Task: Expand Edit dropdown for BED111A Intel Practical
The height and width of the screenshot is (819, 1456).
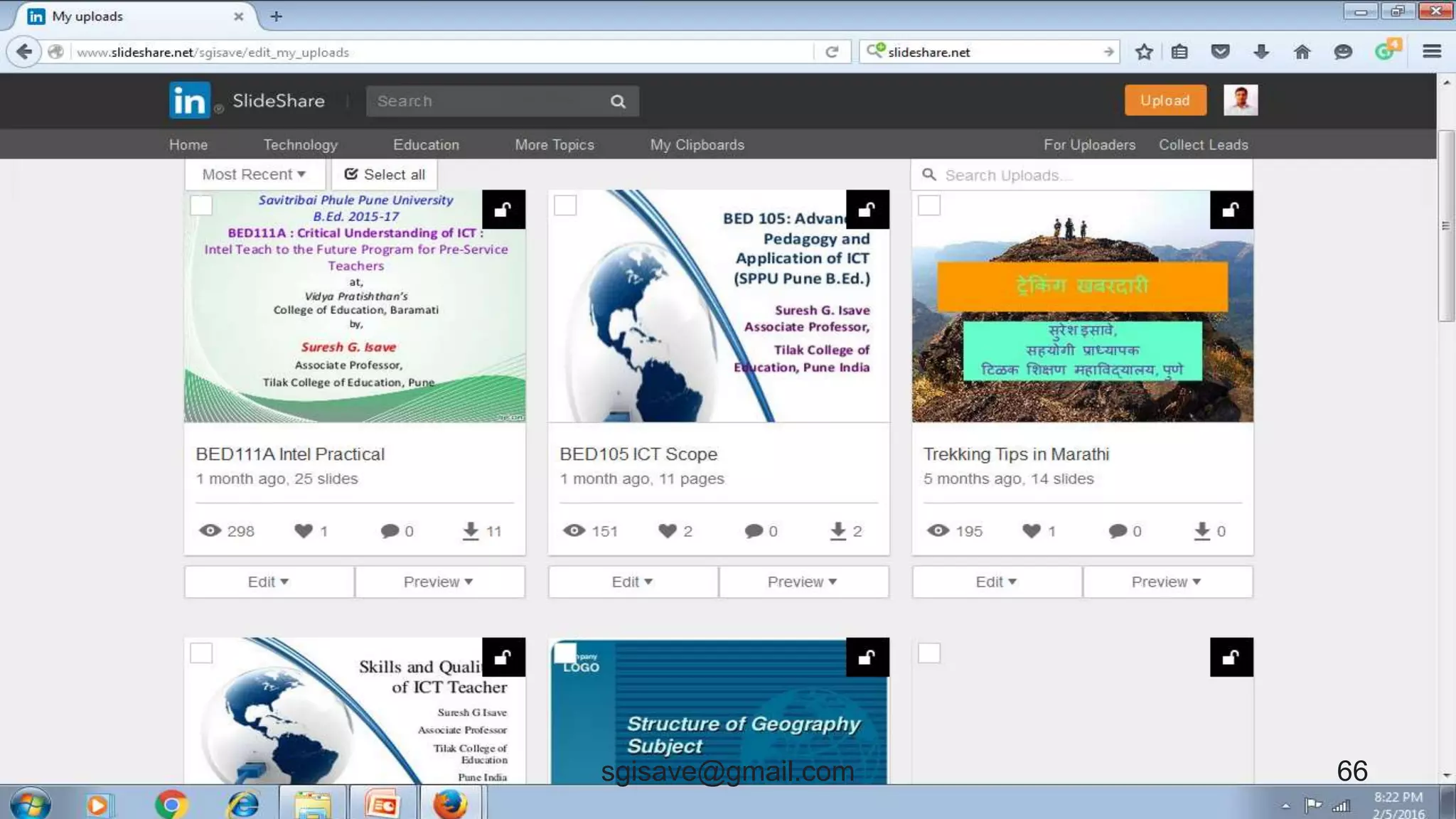Action: click(268, 582)
